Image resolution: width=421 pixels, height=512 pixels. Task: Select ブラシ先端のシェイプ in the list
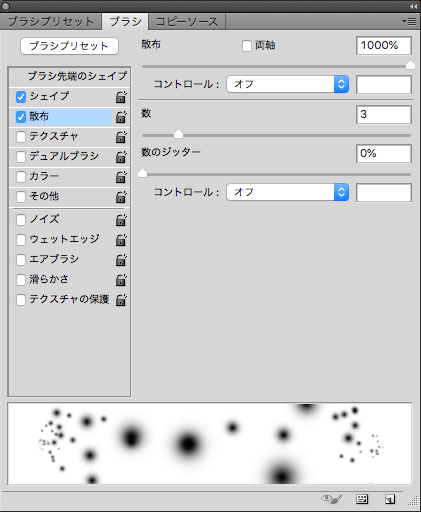[x=69, y=76]
